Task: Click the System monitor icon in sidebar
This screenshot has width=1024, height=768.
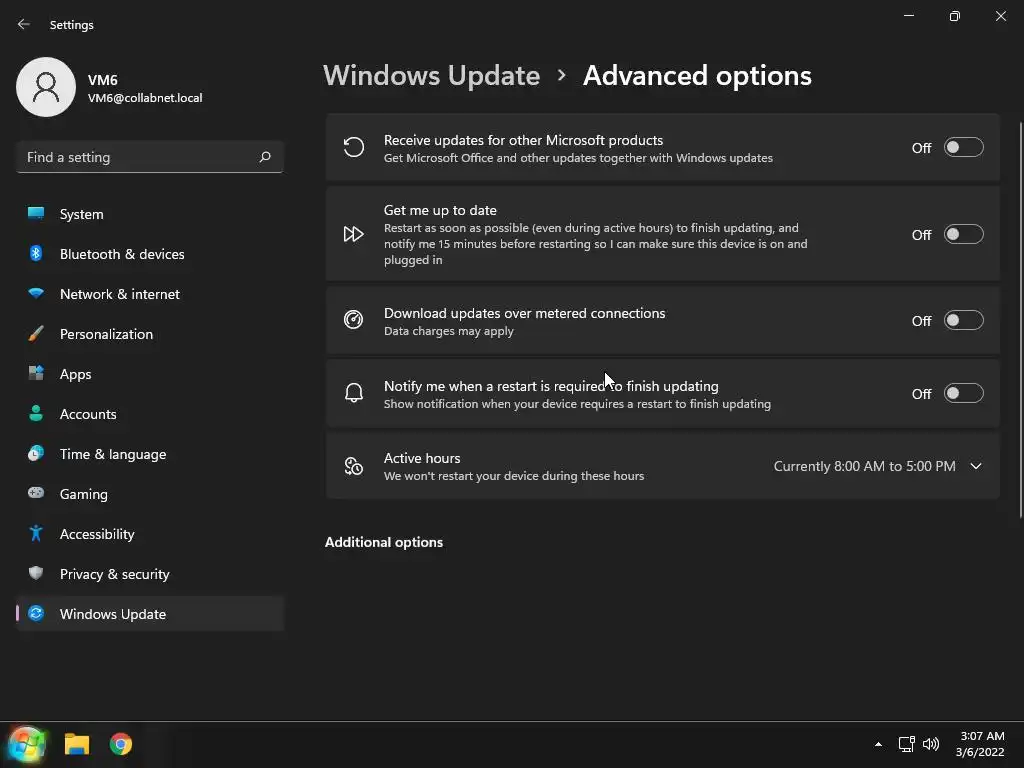Action: 36,213
